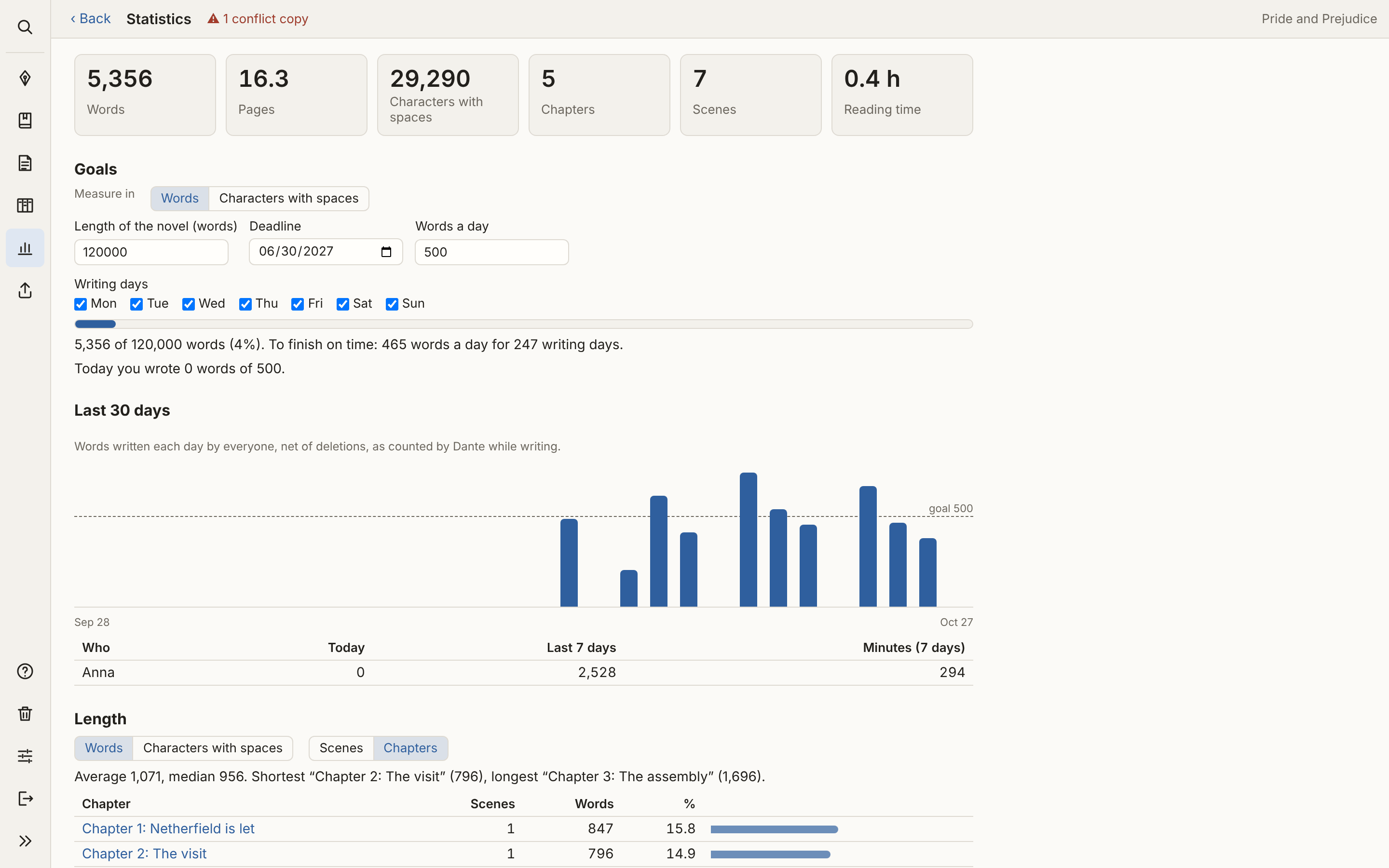Open the table grid icon in sidebar
1389x868 pixels.
[25, 205]
